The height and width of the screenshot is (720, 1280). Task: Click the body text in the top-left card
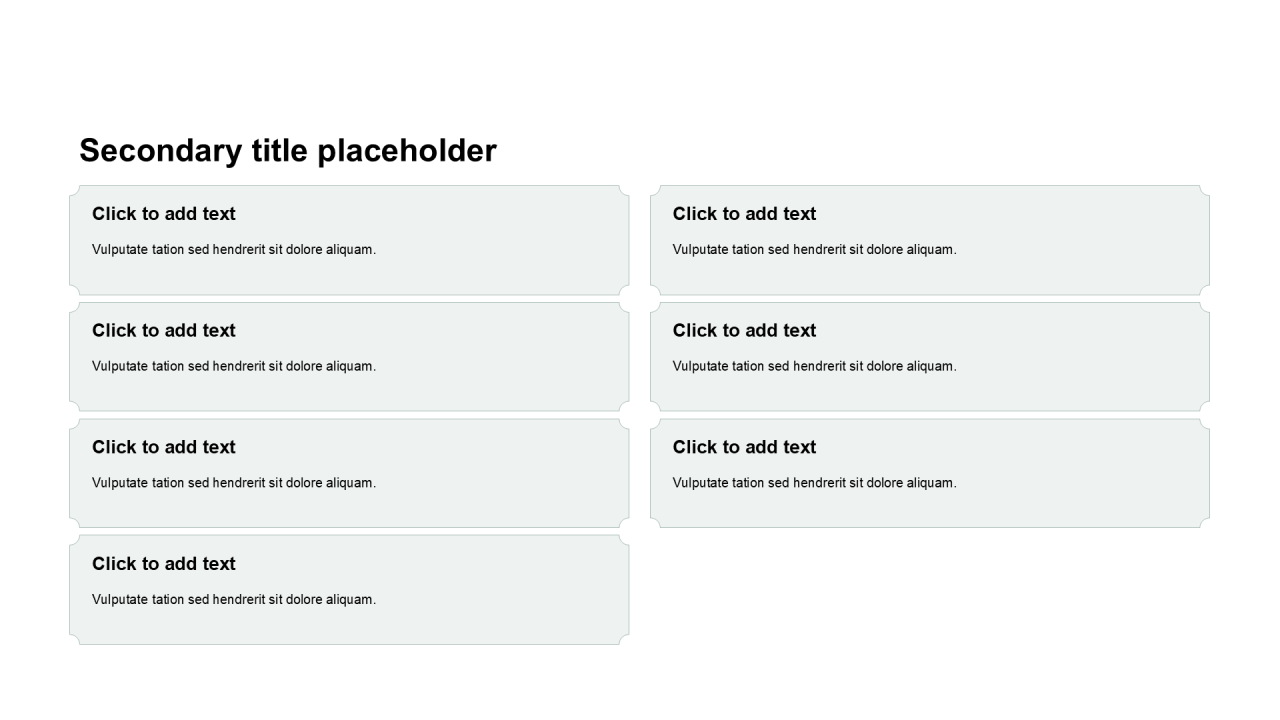tap(234, 250)
